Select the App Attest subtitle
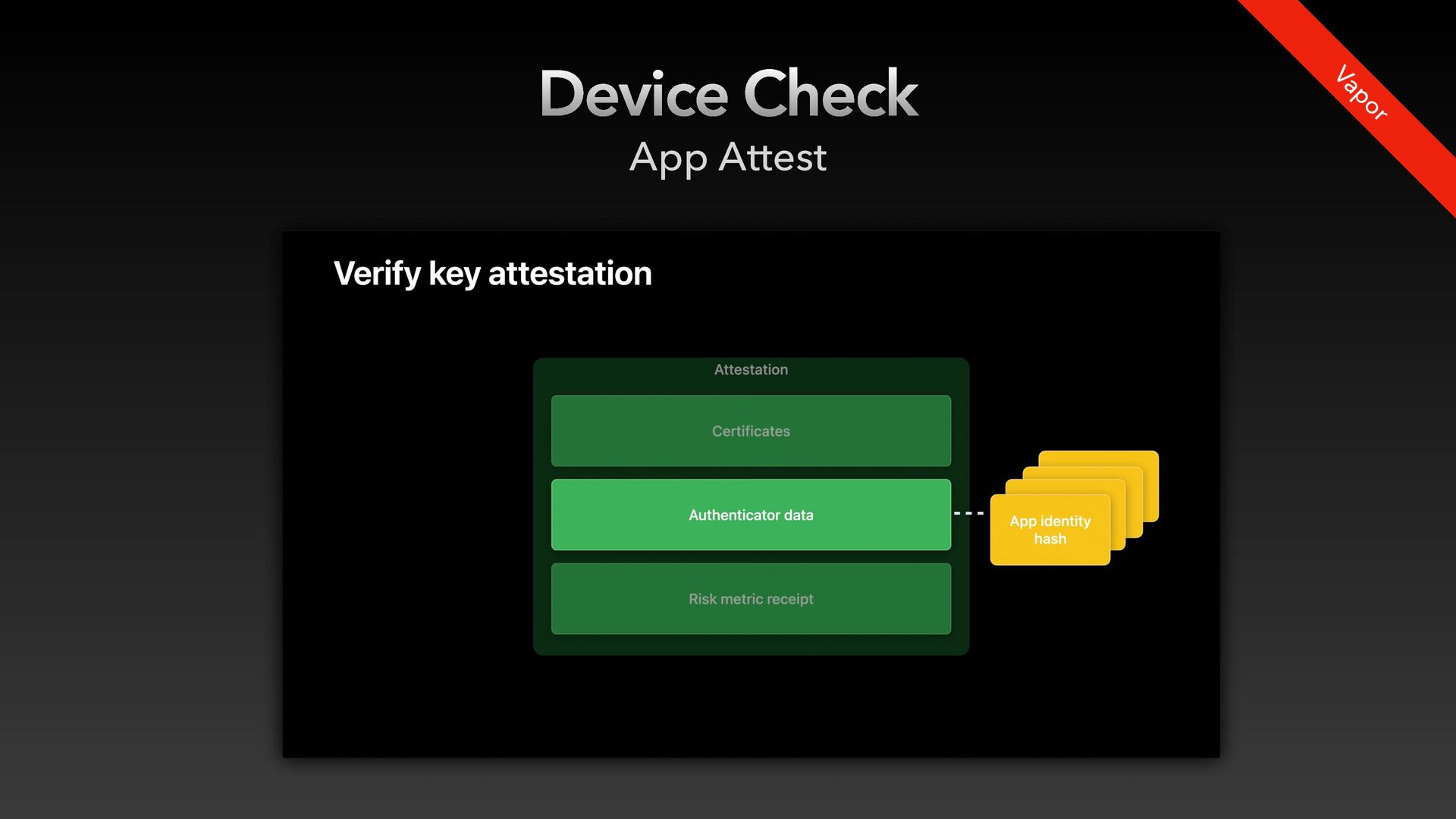 pyautogui.click(x=728, y=158)
